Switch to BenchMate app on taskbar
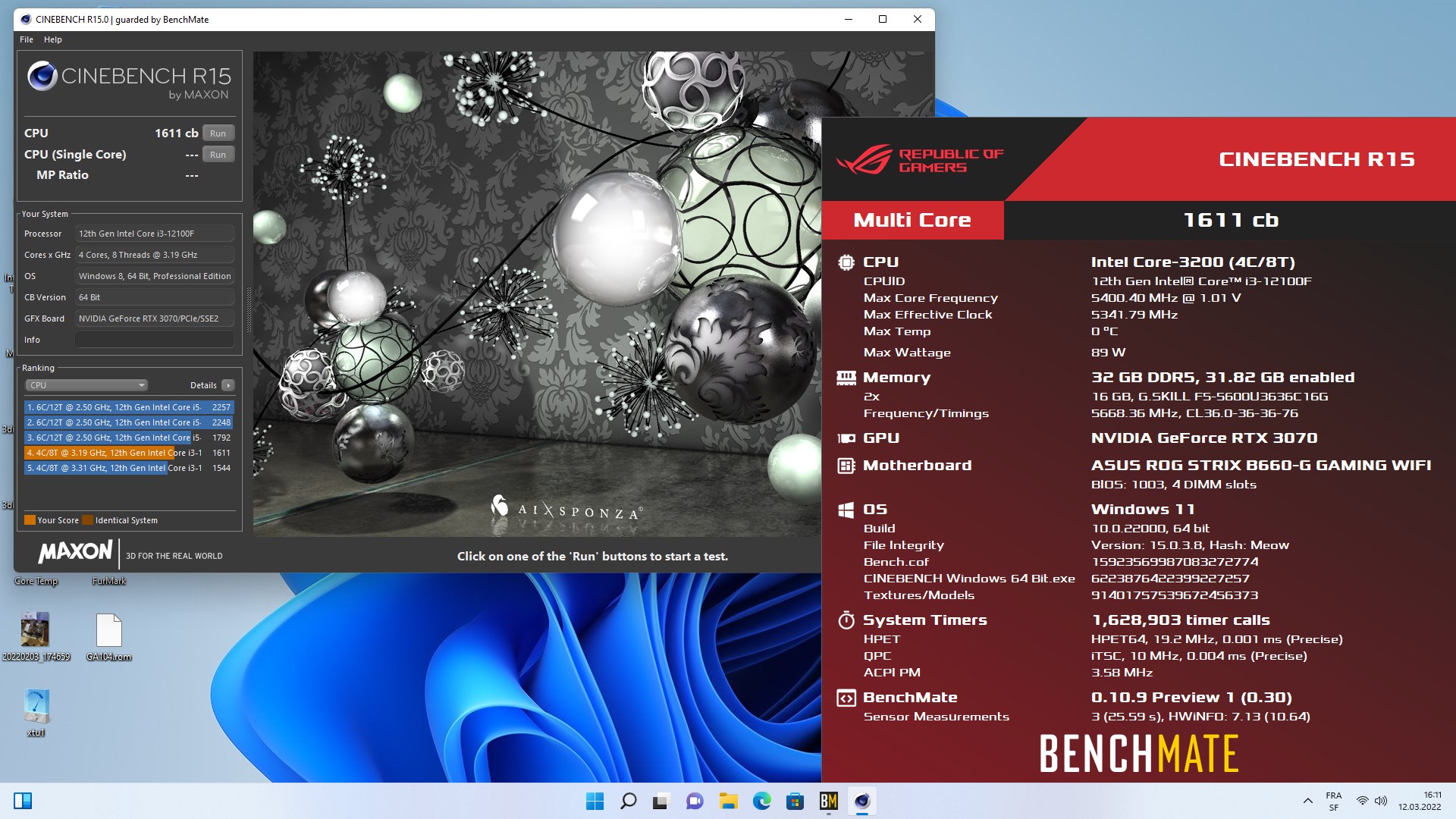Viewport: 1456px width, 819px height. 828,801
